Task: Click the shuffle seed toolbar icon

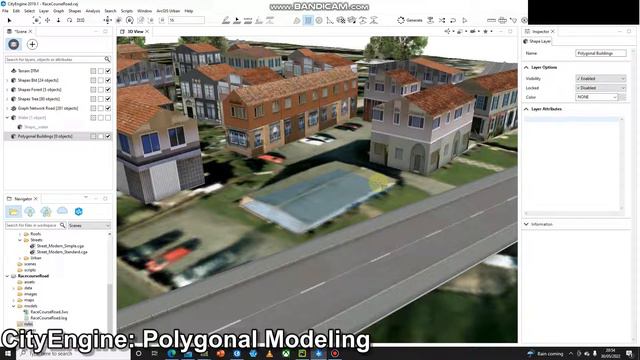Action: 442,20
